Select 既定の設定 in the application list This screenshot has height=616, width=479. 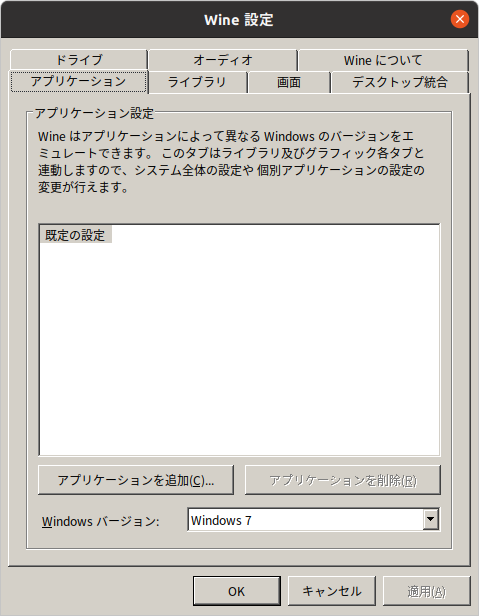[x=75, y=235]
